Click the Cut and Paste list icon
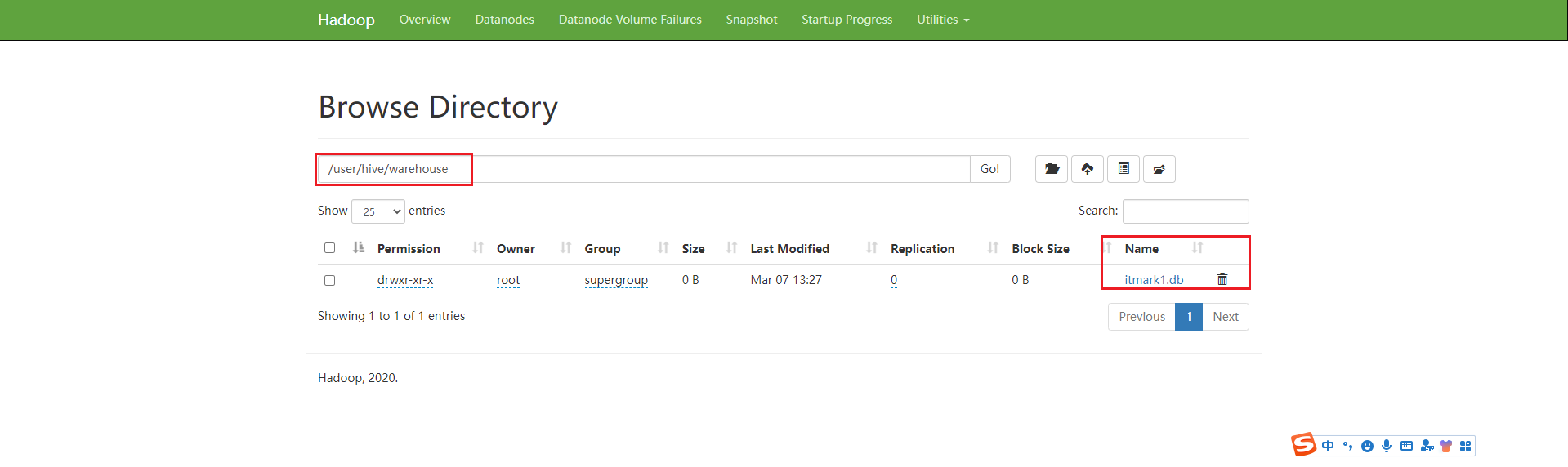Viewport: 1568px width, 467px height. point(1124,169)
